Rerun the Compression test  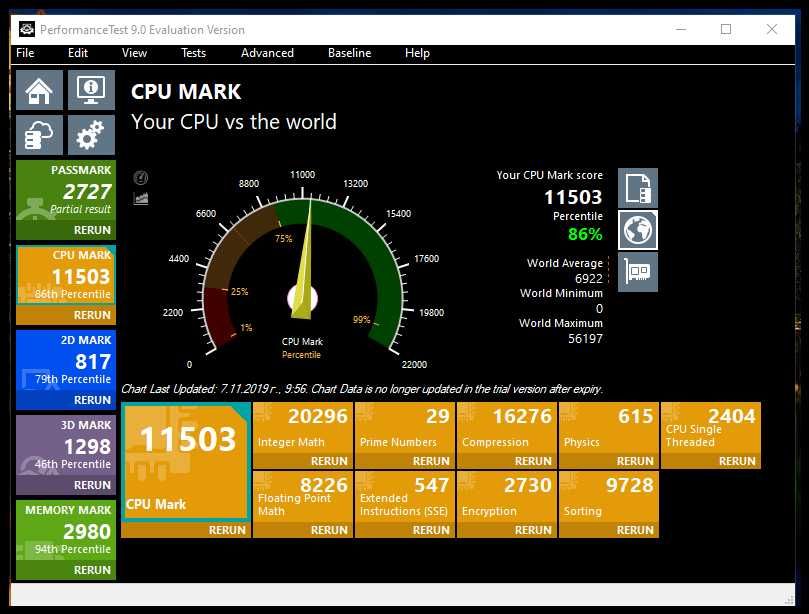[x=507, y=461]
